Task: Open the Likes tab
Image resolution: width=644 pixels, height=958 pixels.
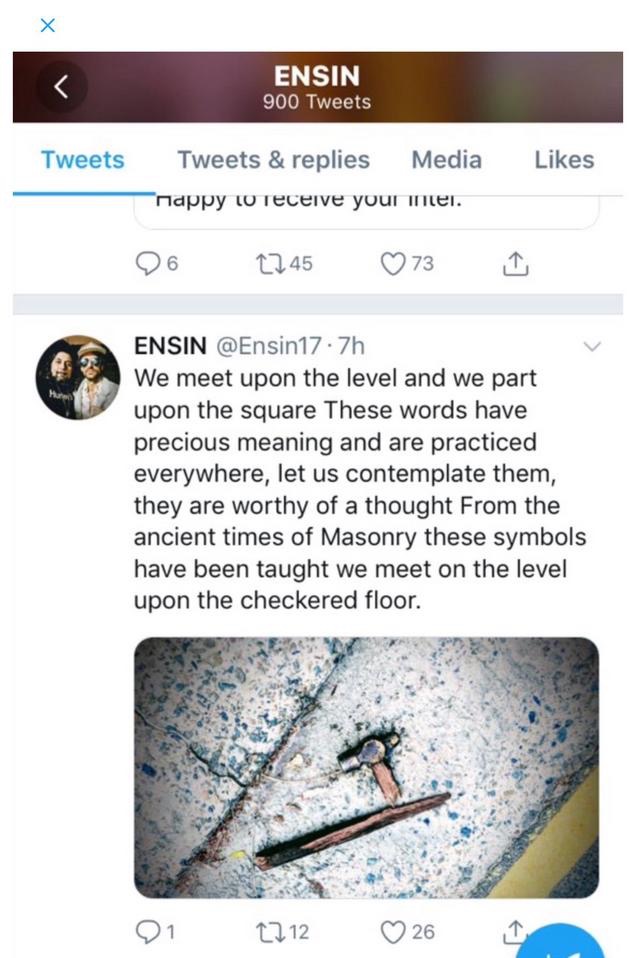Action: pos(564,160)
